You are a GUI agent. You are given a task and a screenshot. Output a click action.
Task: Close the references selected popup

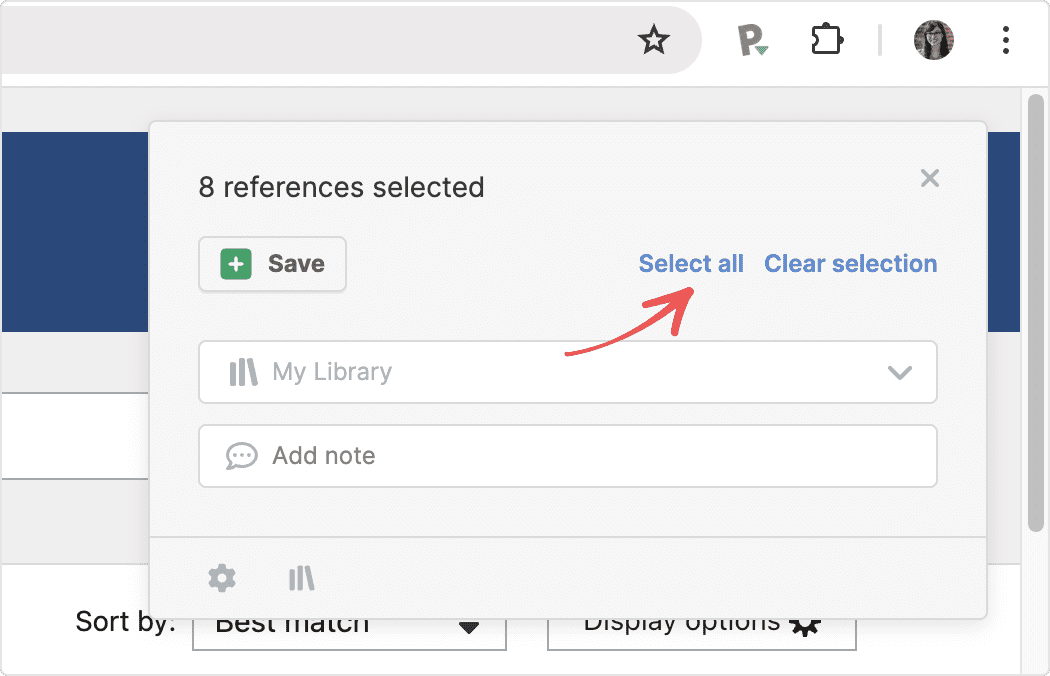929,179
